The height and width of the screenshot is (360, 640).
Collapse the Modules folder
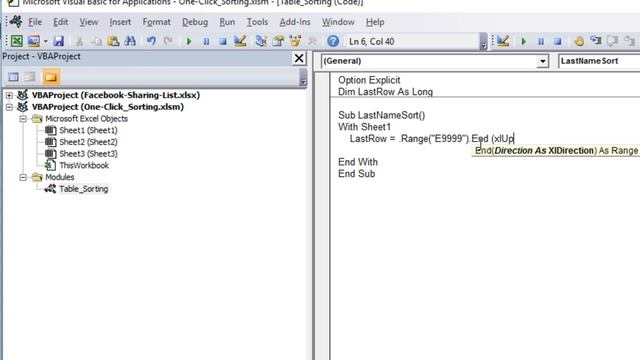[23, 177]
